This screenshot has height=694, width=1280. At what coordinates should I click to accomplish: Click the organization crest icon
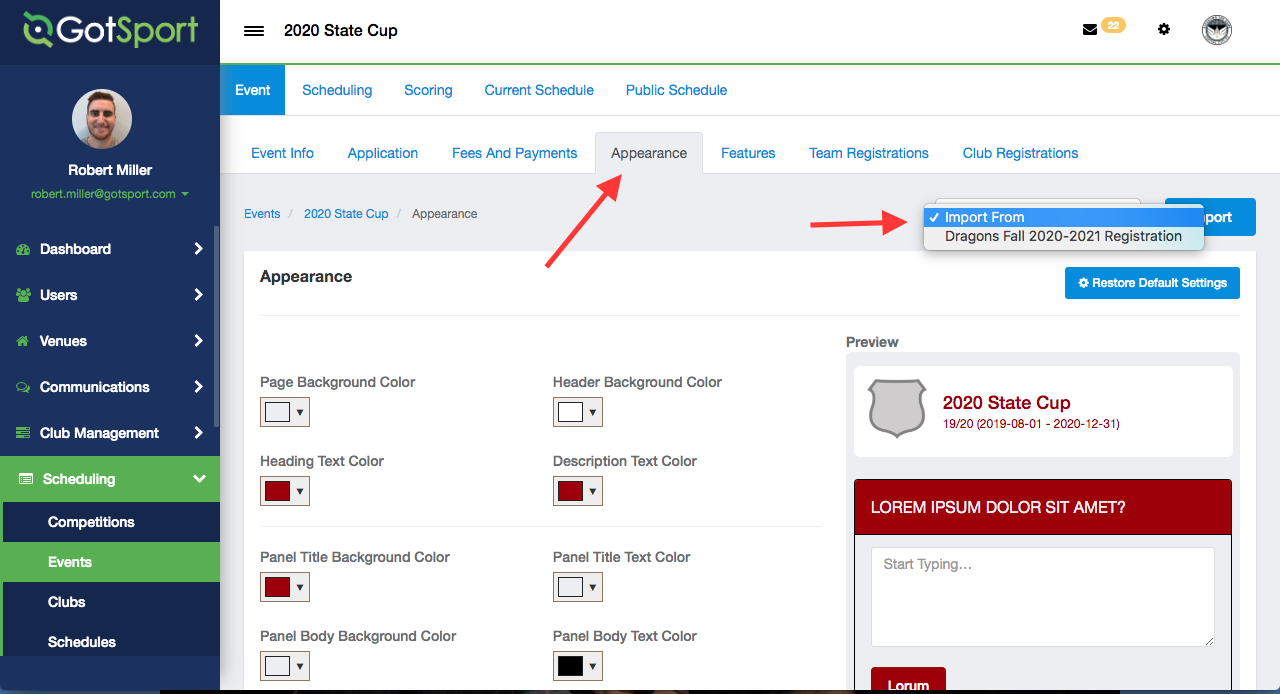tap(1217, 30)
